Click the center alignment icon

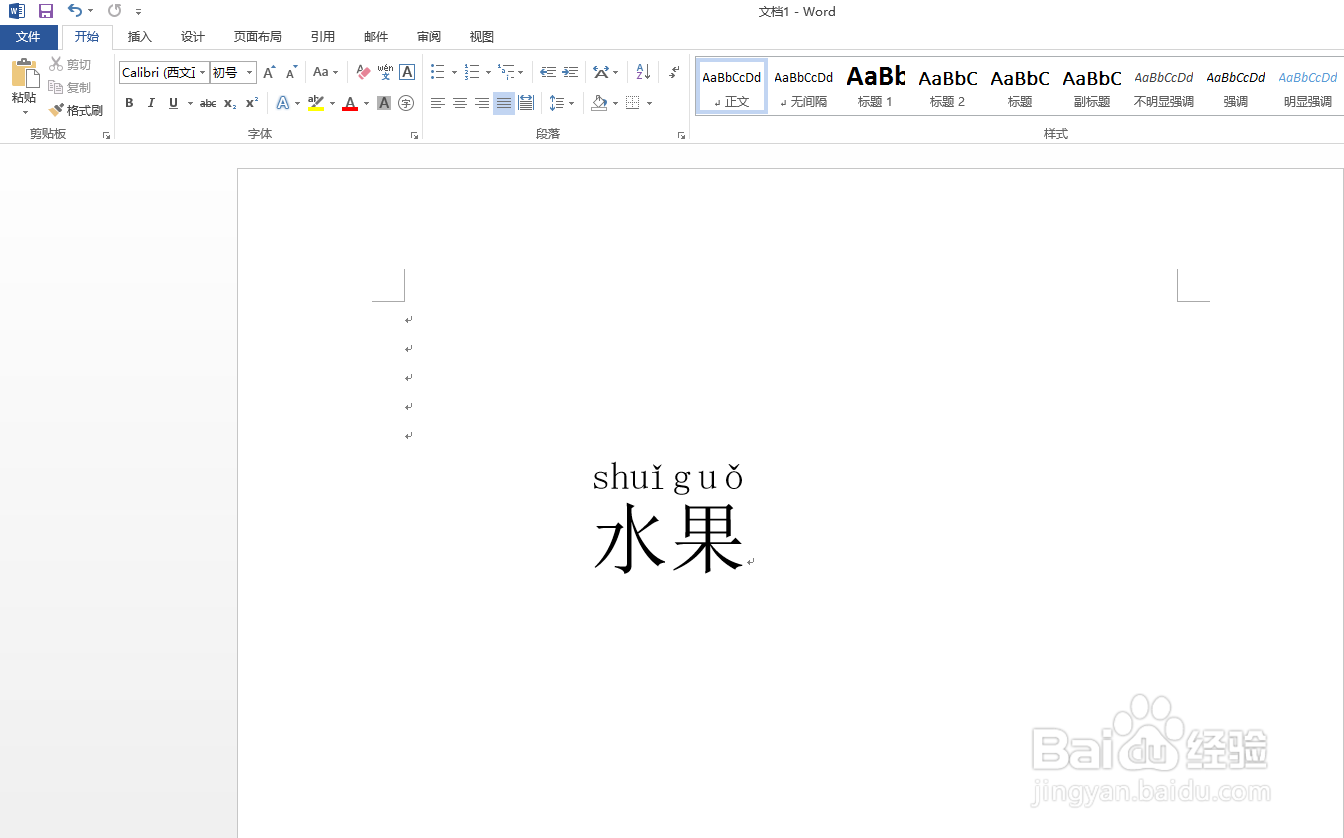(460, 103)
